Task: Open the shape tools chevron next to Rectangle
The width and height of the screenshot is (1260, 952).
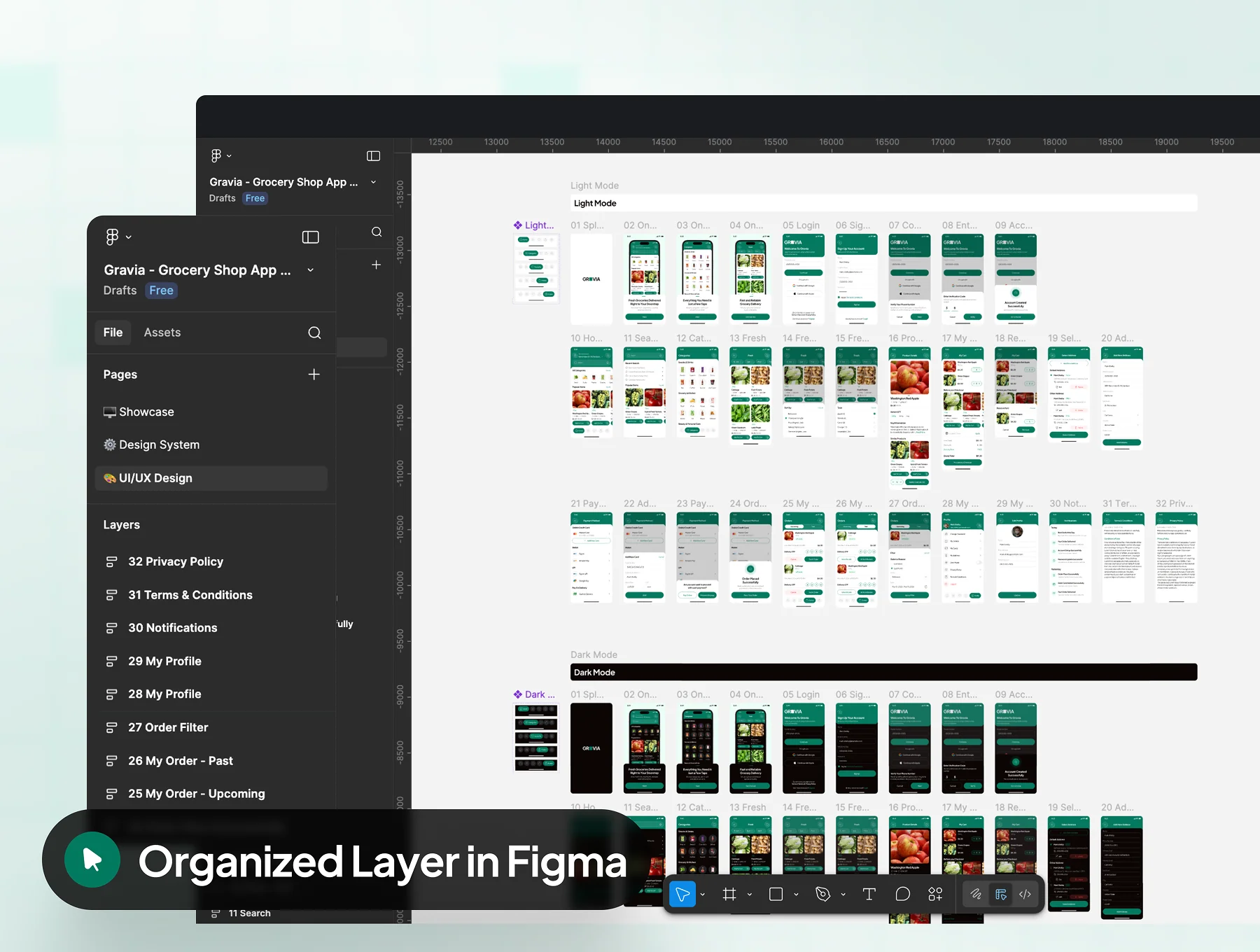Action: (796, 895)
